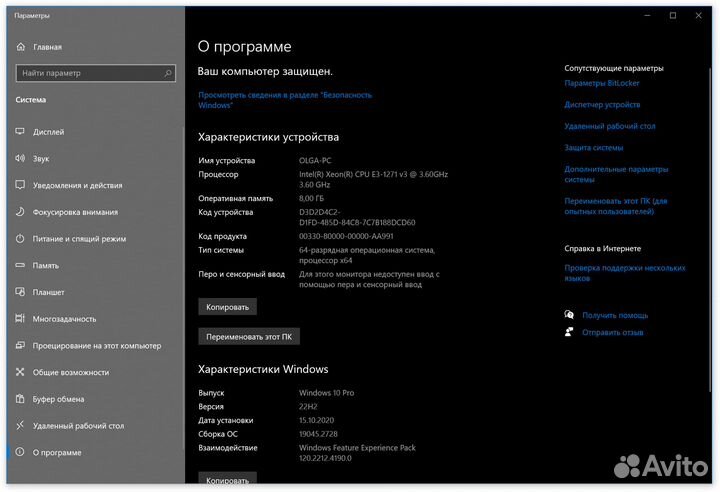Image resolution: width=720 pixels, height=492 pixels.
Task: Select О программе in sidebar
Action: click(x=57, y=452)
